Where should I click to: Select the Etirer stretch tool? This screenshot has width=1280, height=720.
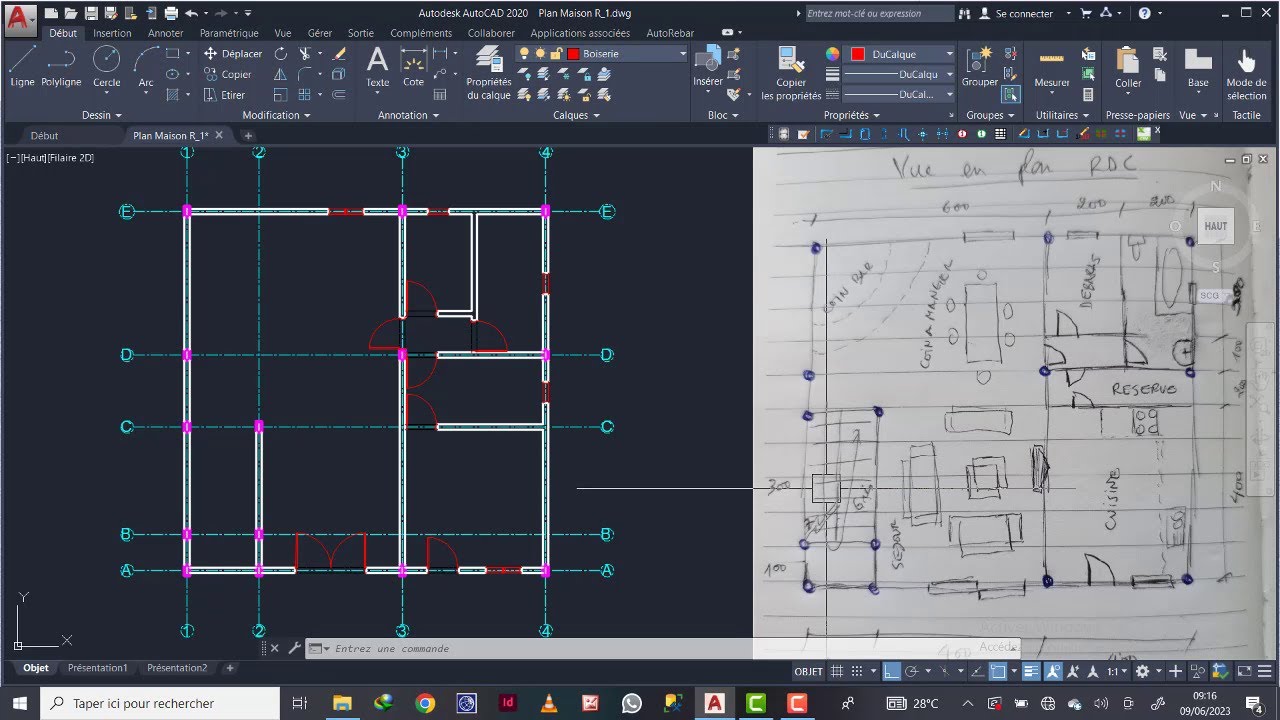coord(224,95)
